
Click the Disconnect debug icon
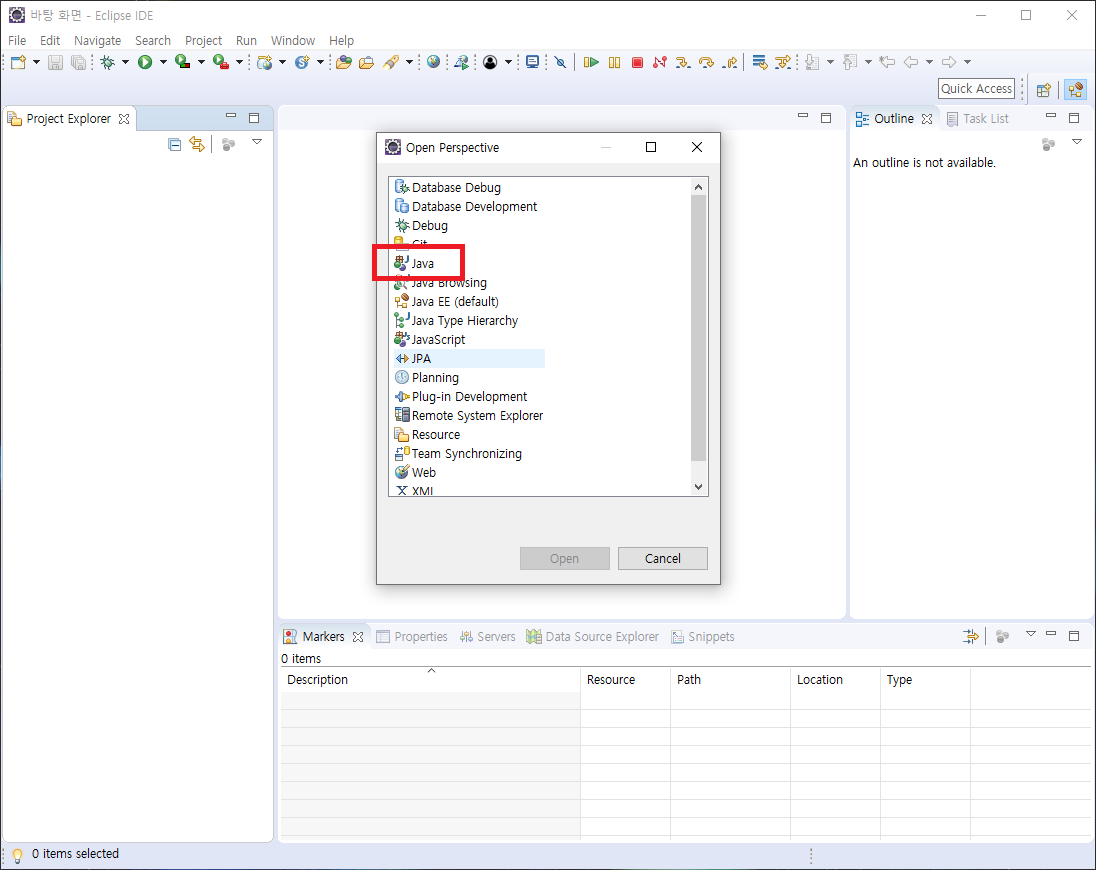[x=660, y=62]
